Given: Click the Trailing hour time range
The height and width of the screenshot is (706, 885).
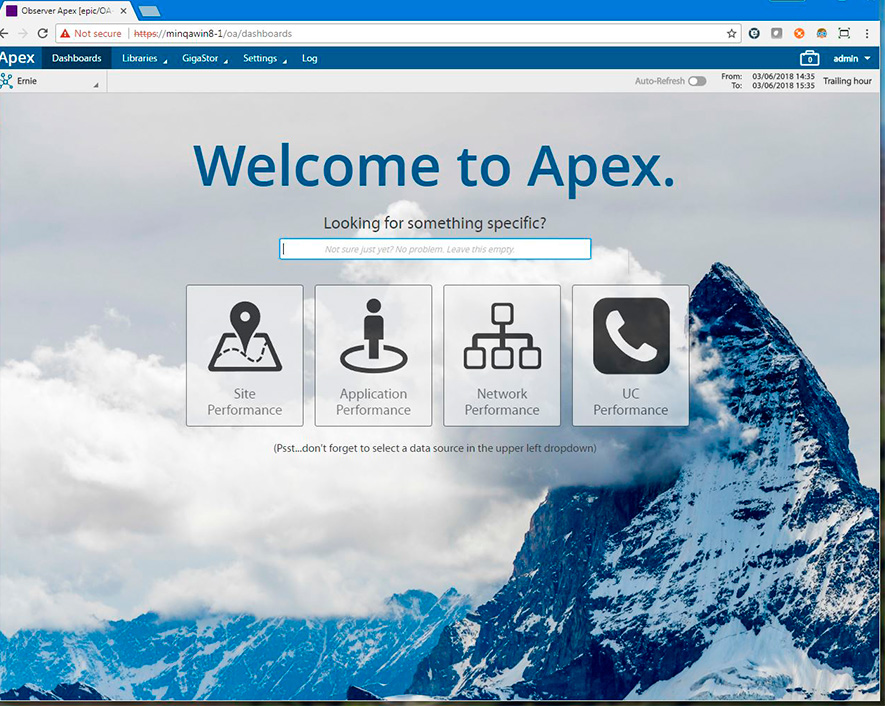Looking at the screenshot, I should 847,81.
